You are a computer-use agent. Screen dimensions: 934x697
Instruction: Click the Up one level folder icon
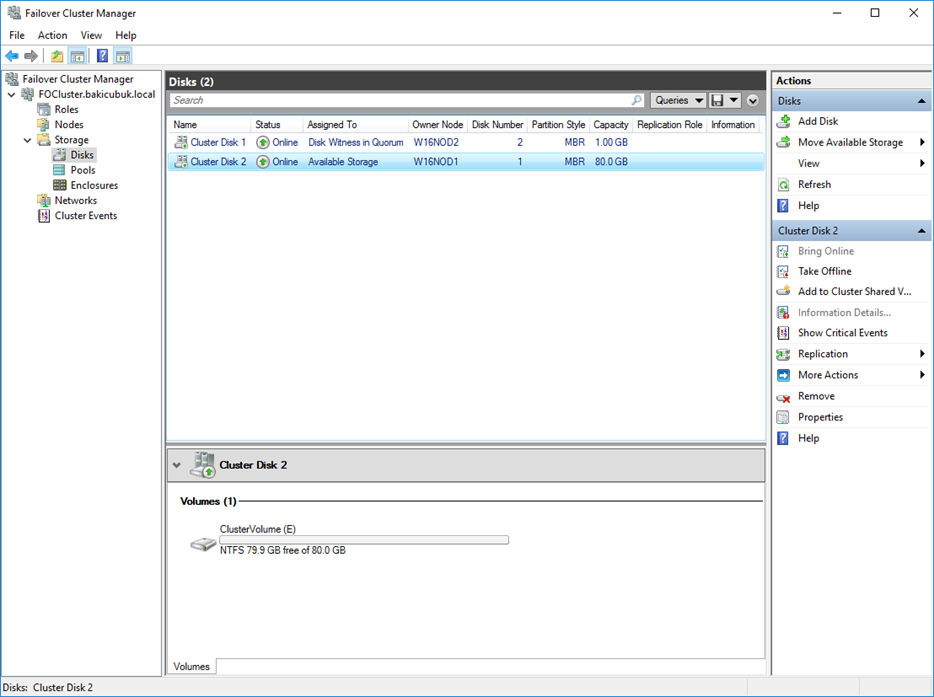click(57, 56)
